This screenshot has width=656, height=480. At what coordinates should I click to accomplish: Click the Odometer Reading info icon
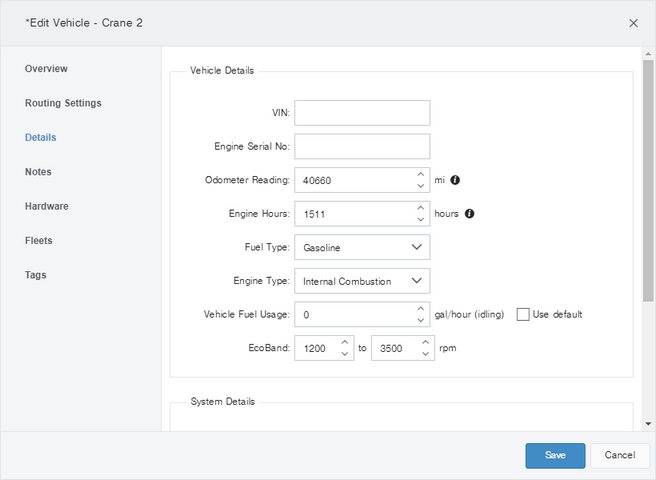tap(455, 180)
